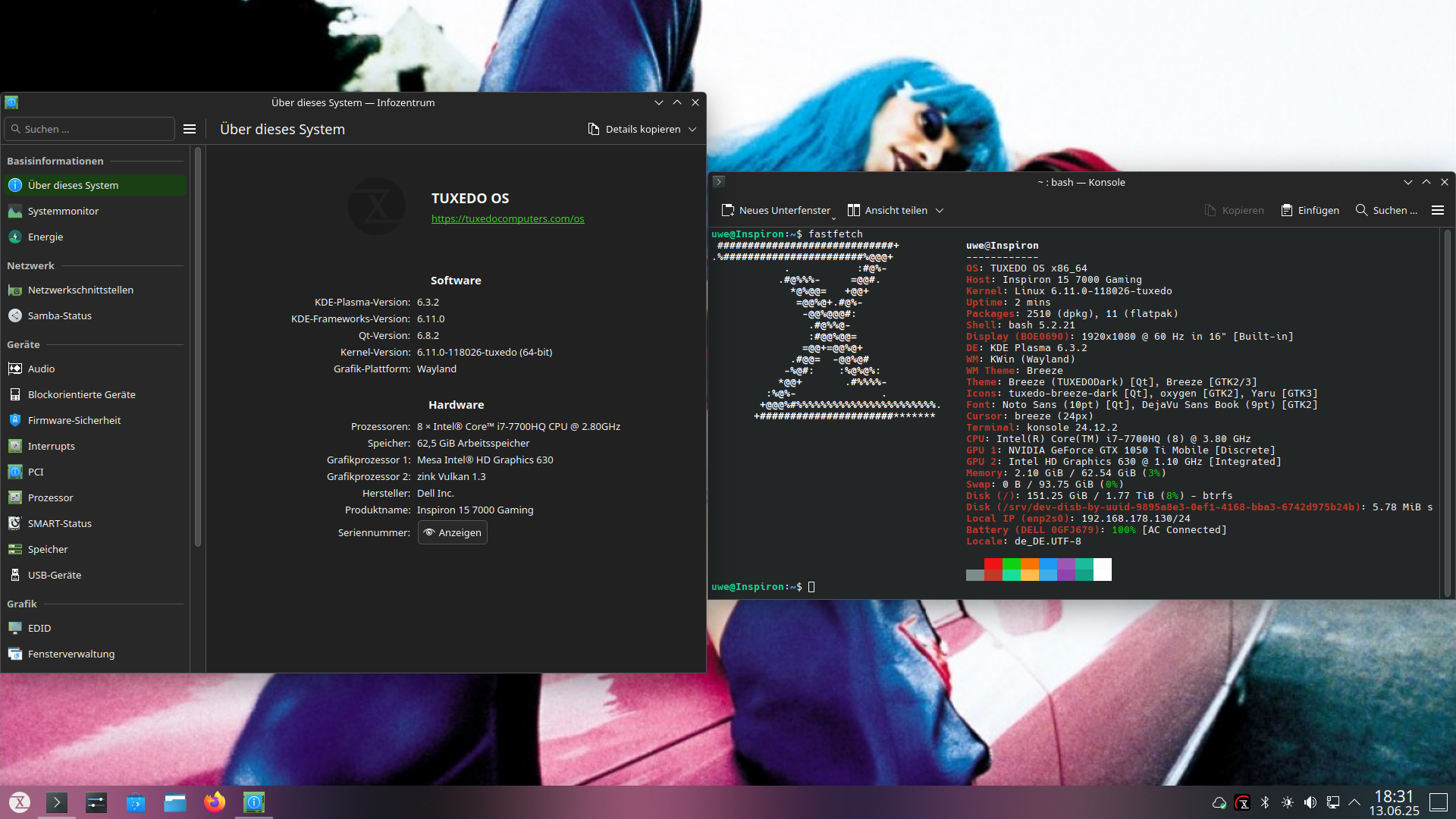This screenshot has width=1456, height=819.
Task: Open the network tray icon
Action: [x=1333, y=802]
